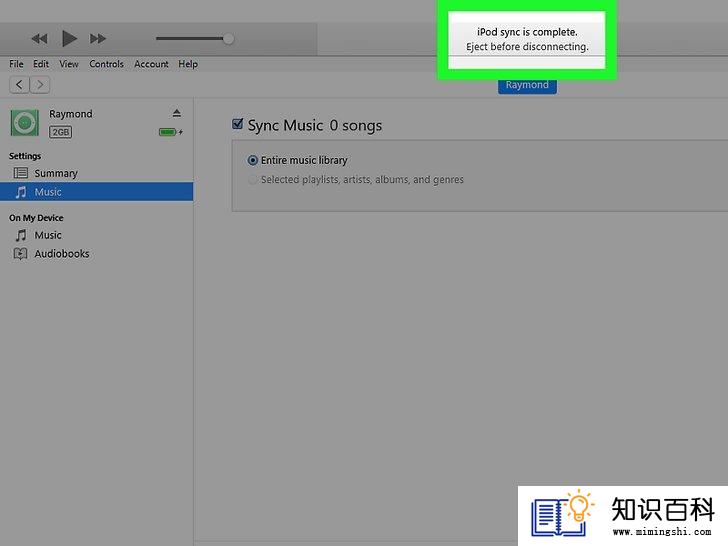Open Audiobooks under On My Device

tap(97, 254)
